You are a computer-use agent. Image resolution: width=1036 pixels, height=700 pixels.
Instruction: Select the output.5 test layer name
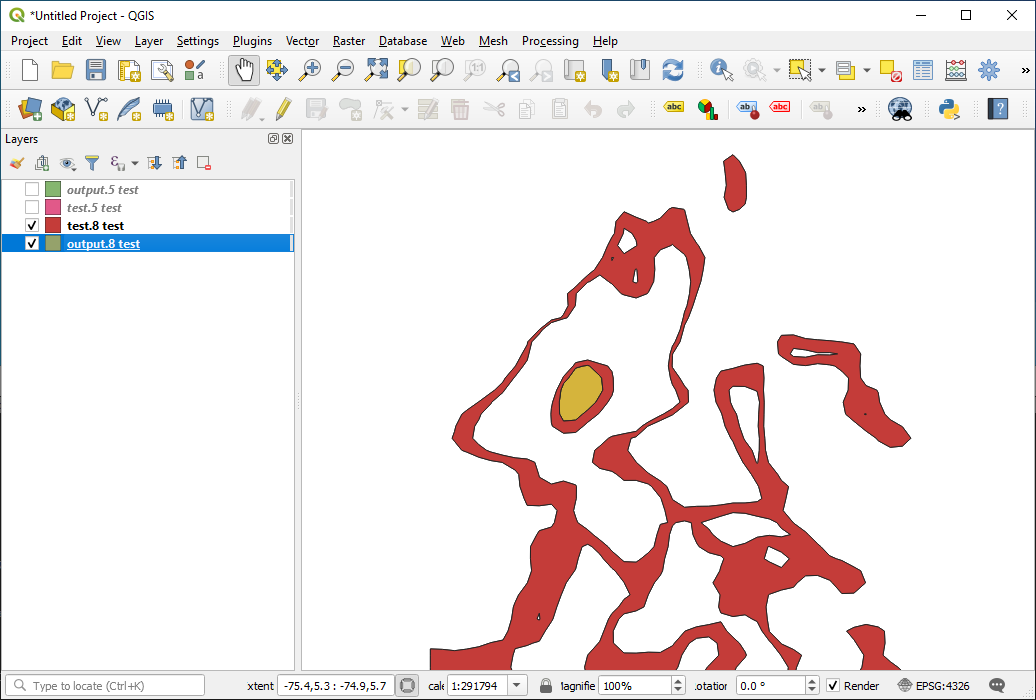pyautogui.click(x=102, y=190)
